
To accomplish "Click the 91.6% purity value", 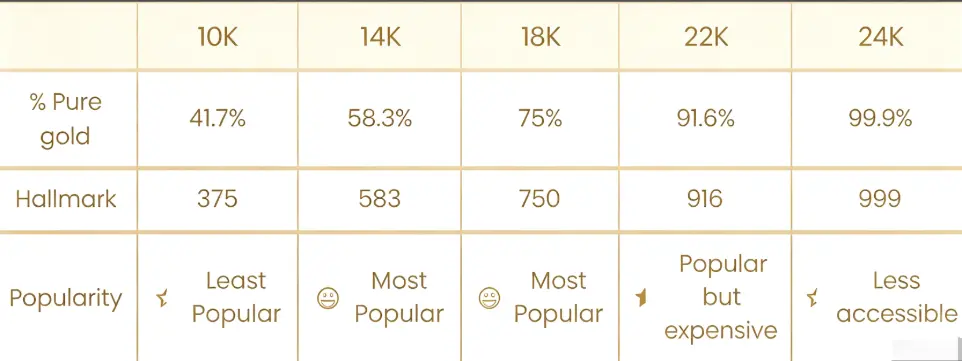I will (706, 118).
